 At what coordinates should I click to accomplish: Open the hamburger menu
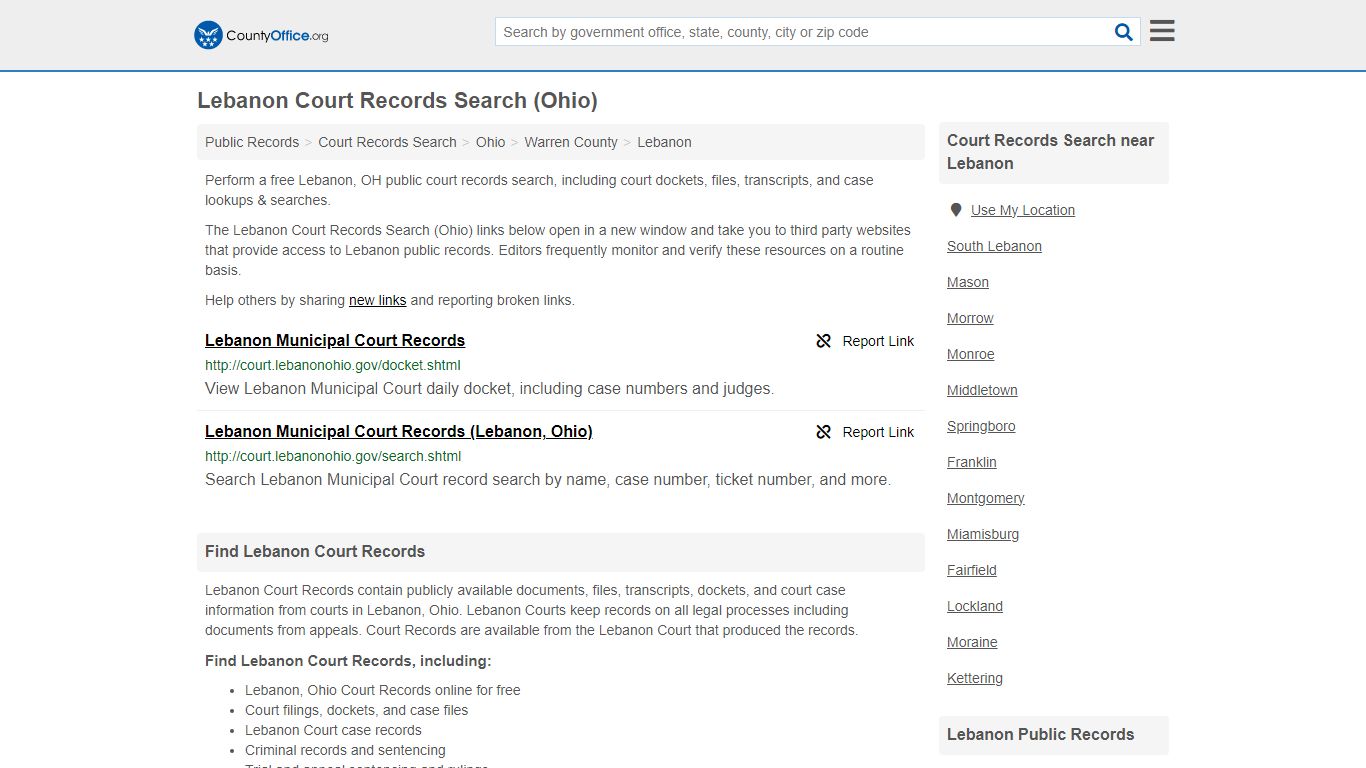[1162, 31]
